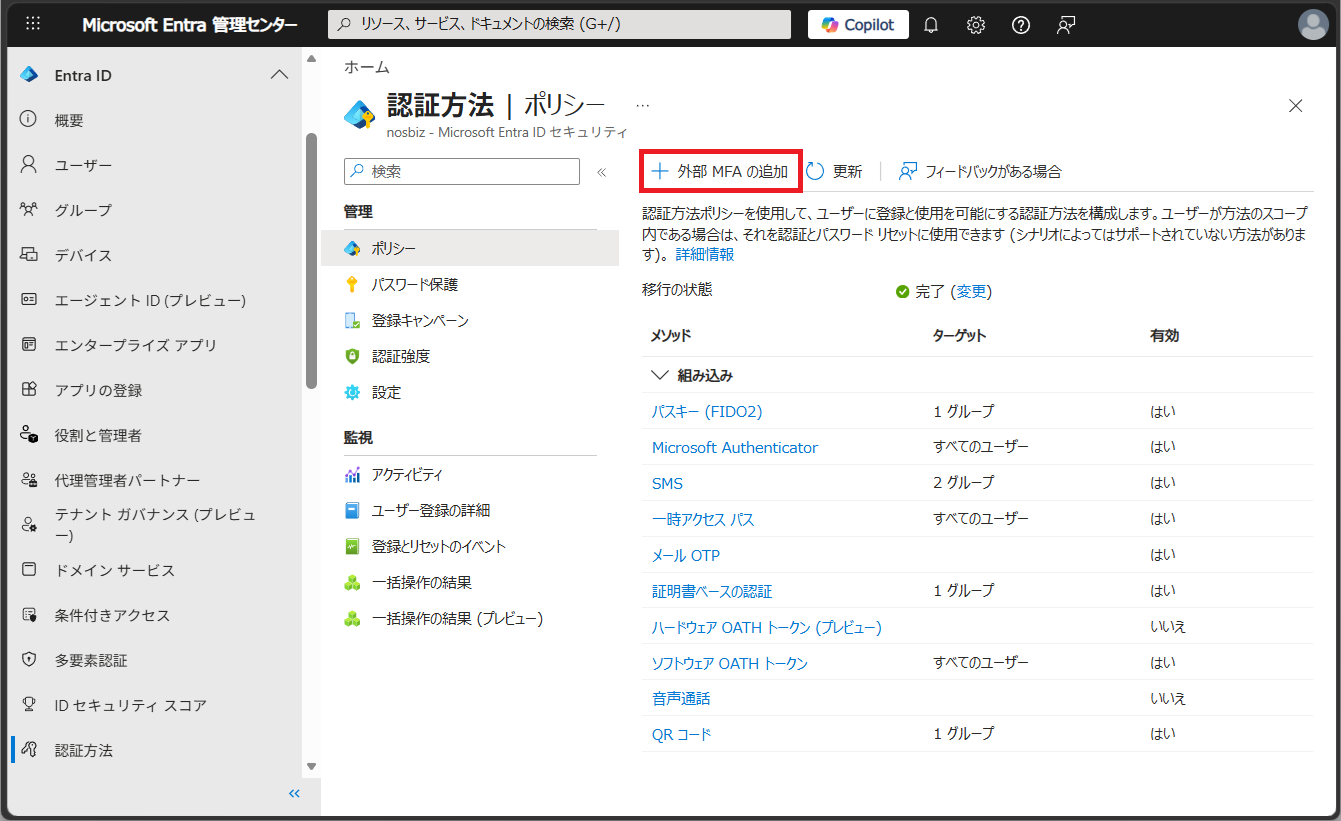1341x821 pixels.
Task: Collapse the left navigation with double chevron
Action: (x=294, y=793)
